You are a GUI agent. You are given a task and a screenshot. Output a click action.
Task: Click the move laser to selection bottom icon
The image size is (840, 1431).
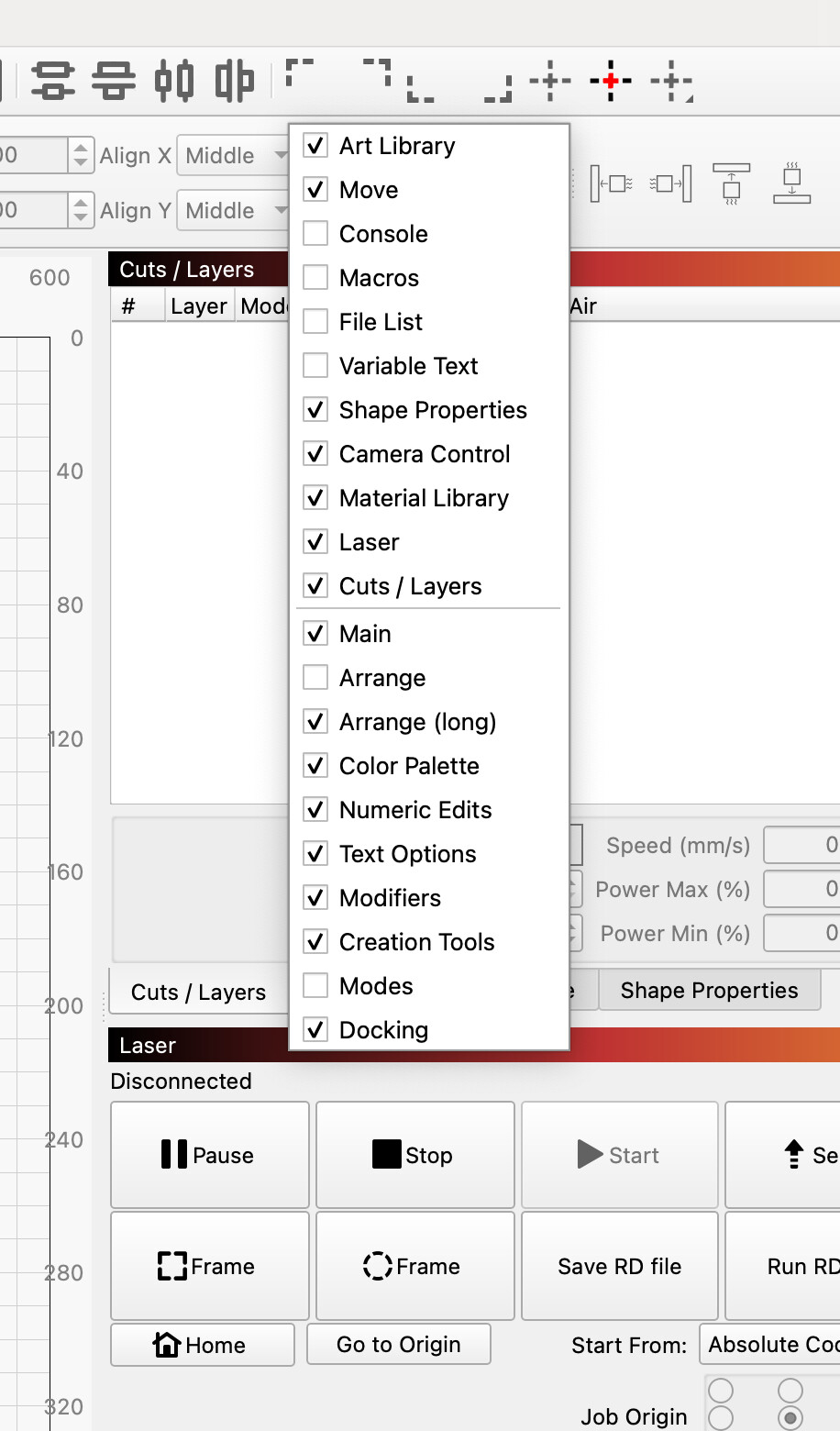click(x=791, y=183)
